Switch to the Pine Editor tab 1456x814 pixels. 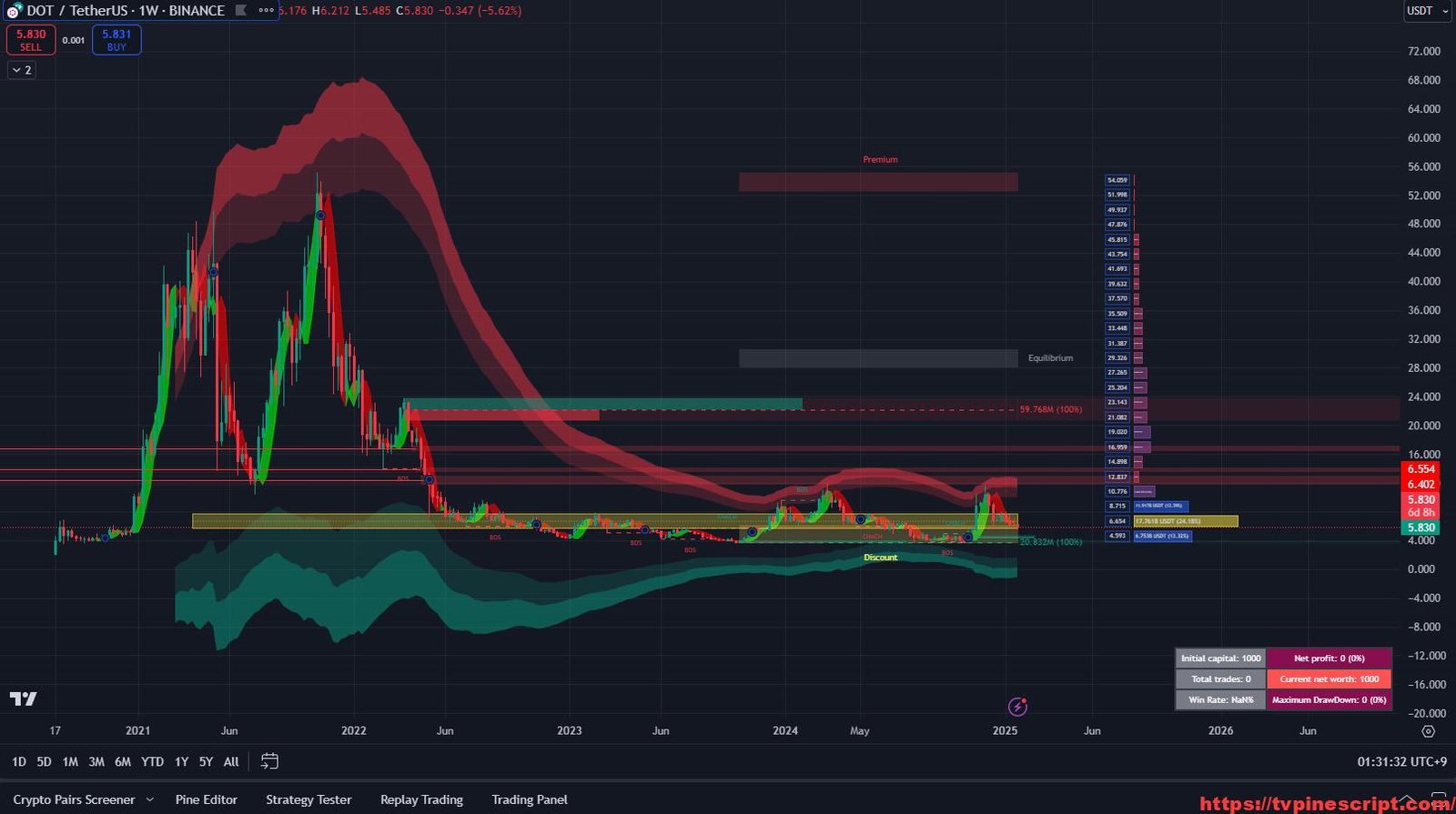click(x=207, y=799)
